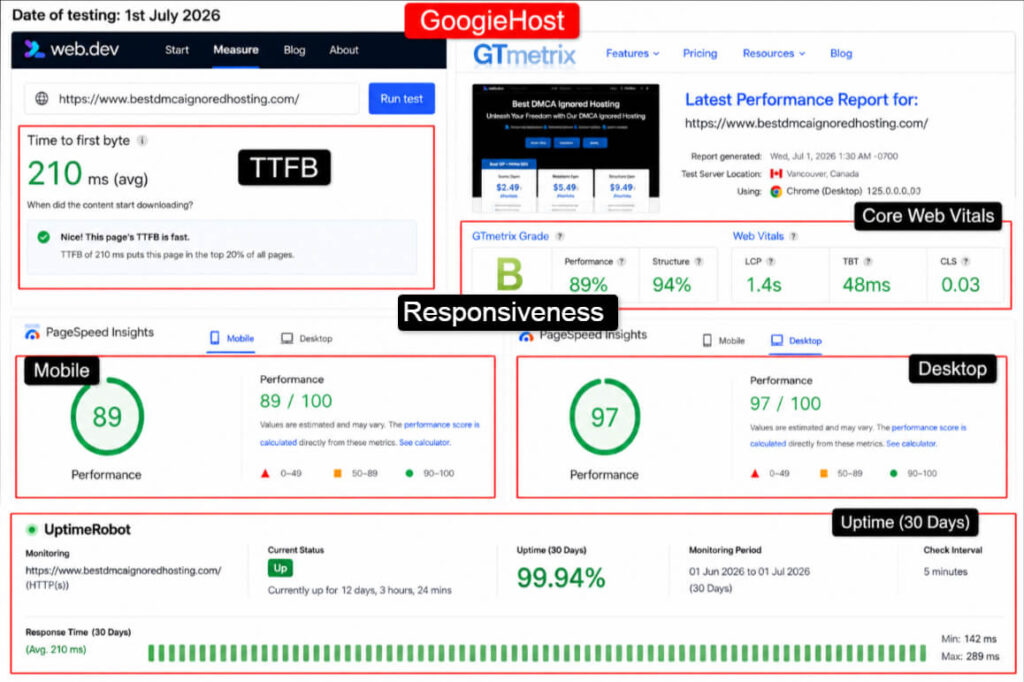Click the monitored URL under Monitoring
1024x682 pixels.
pos(123,570)
